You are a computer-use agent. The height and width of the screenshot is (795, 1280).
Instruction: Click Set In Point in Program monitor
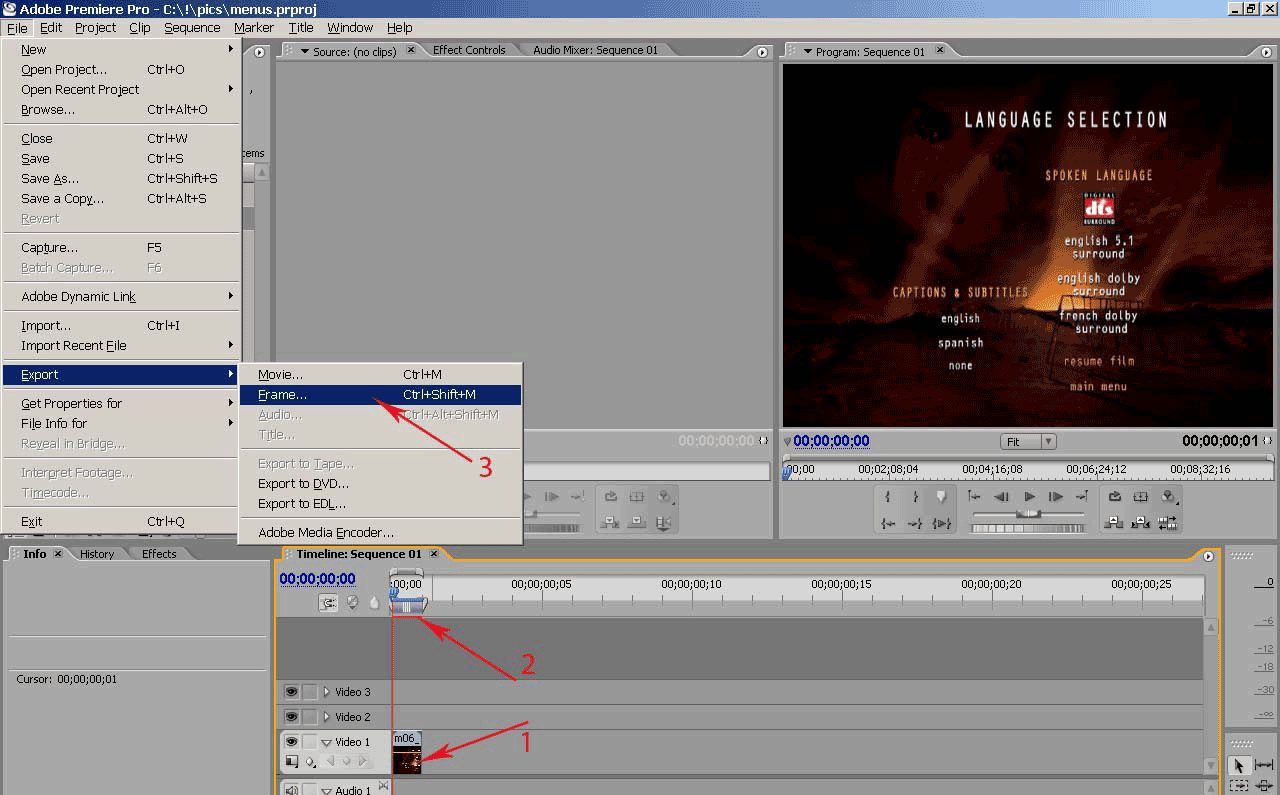tap(888, 497)
